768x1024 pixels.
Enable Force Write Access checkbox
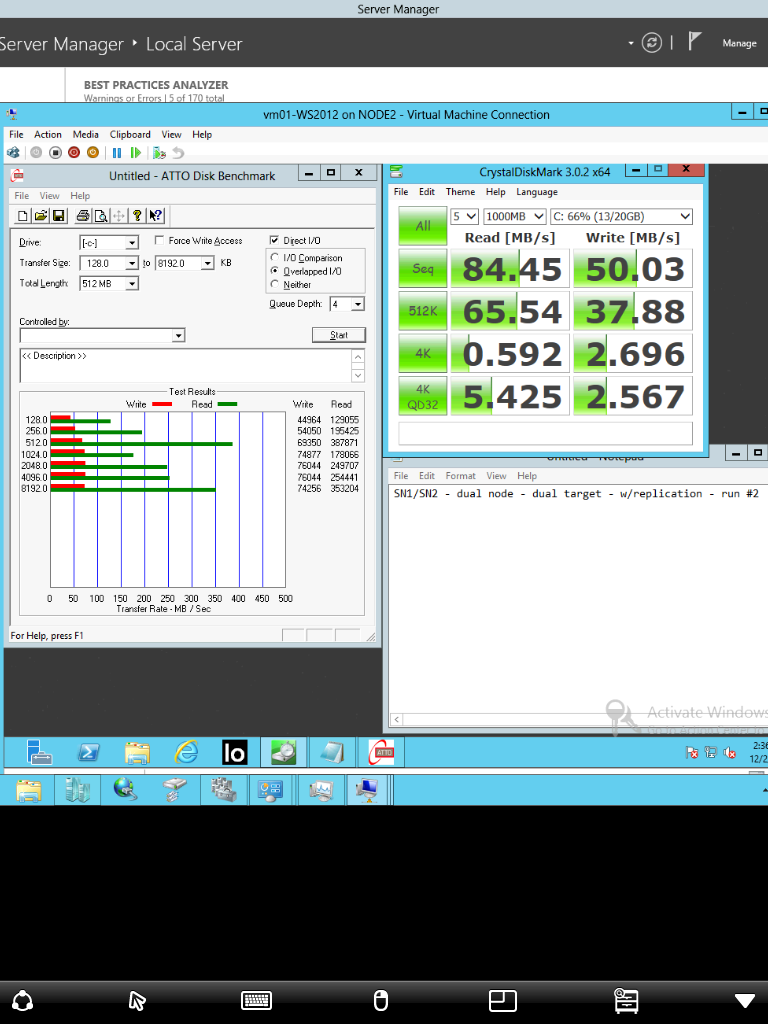(159, 240)
